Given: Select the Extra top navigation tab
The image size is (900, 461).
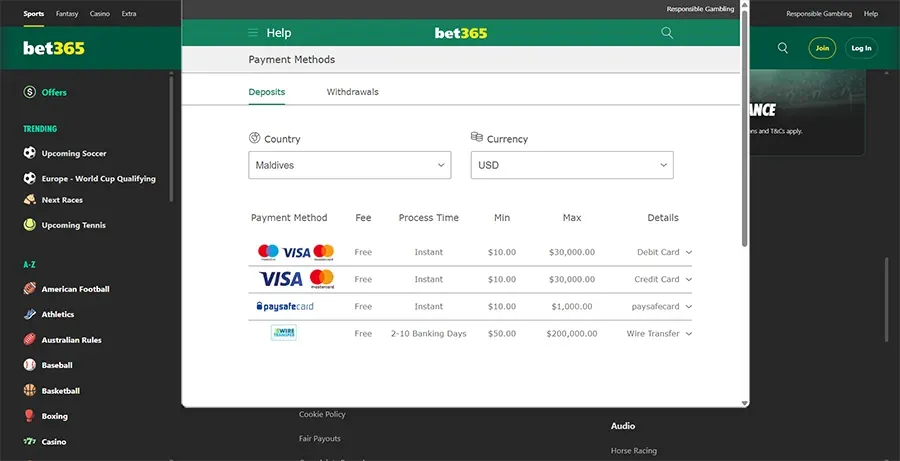Looking at the screenshot, I should [x=129, y=14].
